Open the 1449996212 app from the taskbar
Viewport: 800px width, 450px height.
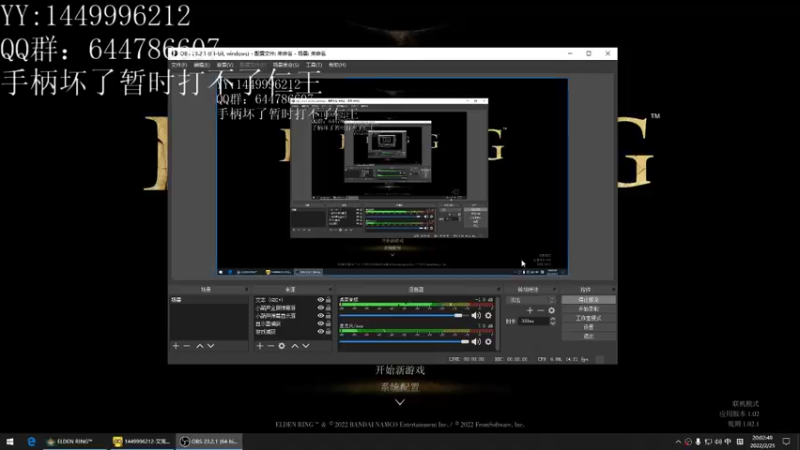click(142, 441)
